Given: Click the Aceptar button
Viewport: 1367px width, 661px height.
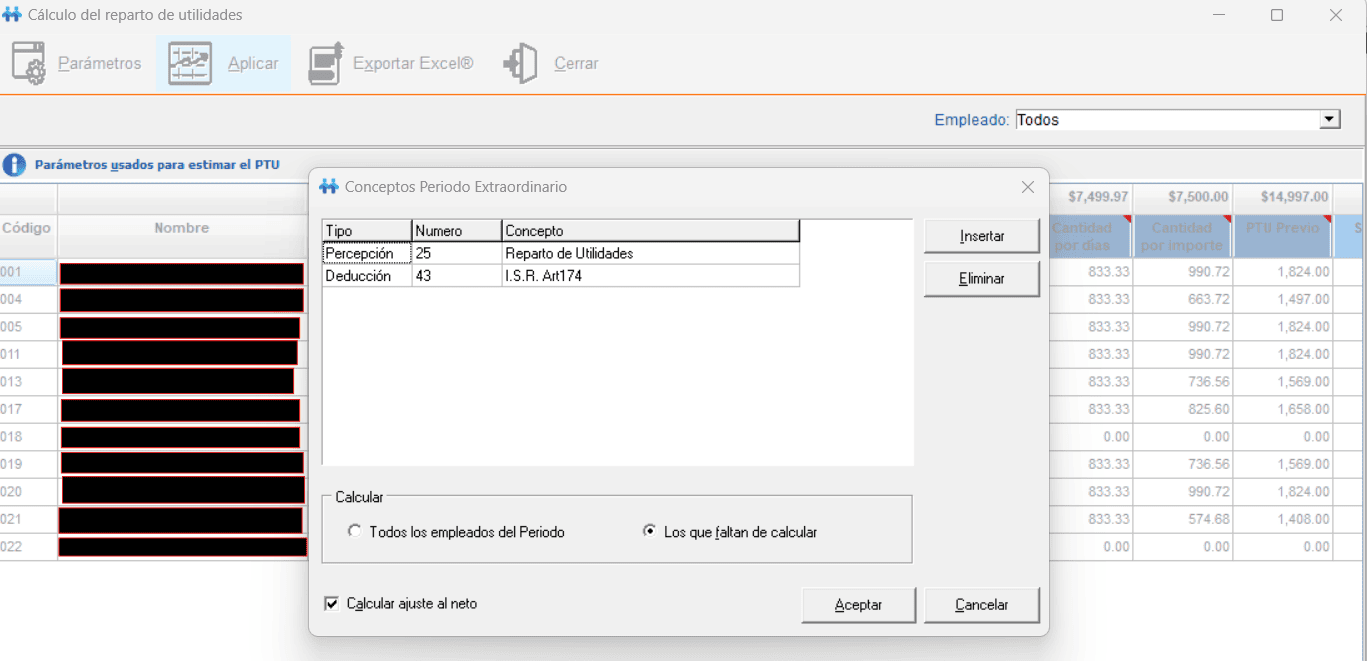Looking at the screenshot, I should [x=858, y=605].
